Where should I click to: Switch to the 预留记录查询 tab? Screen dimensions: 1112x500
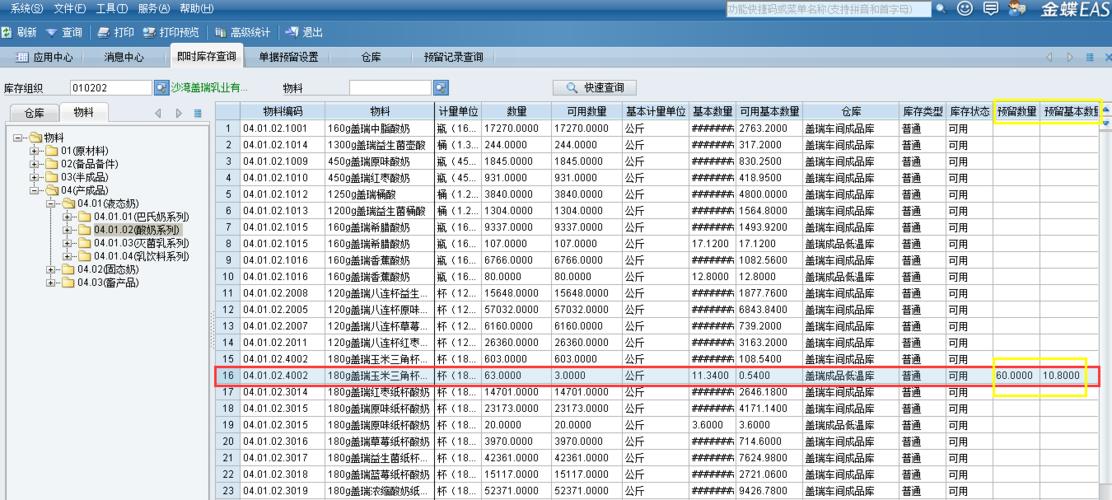tap(454, 57)
